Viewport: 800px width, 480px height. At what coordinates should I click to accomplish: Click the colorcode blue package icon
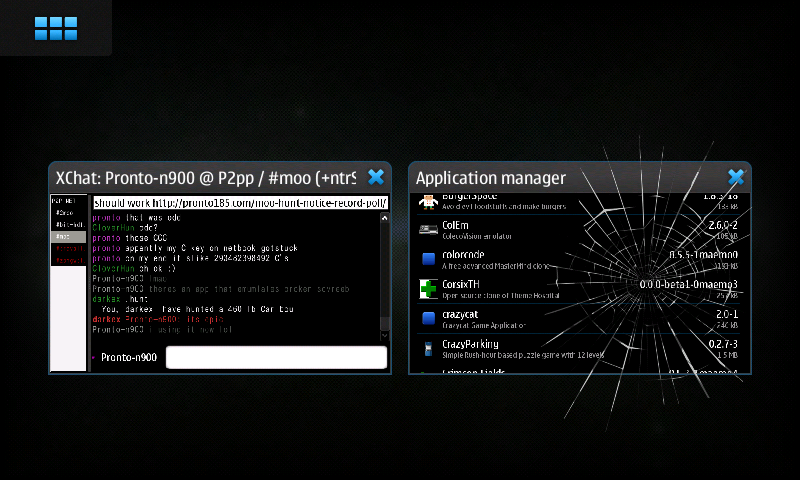[428, 260]
